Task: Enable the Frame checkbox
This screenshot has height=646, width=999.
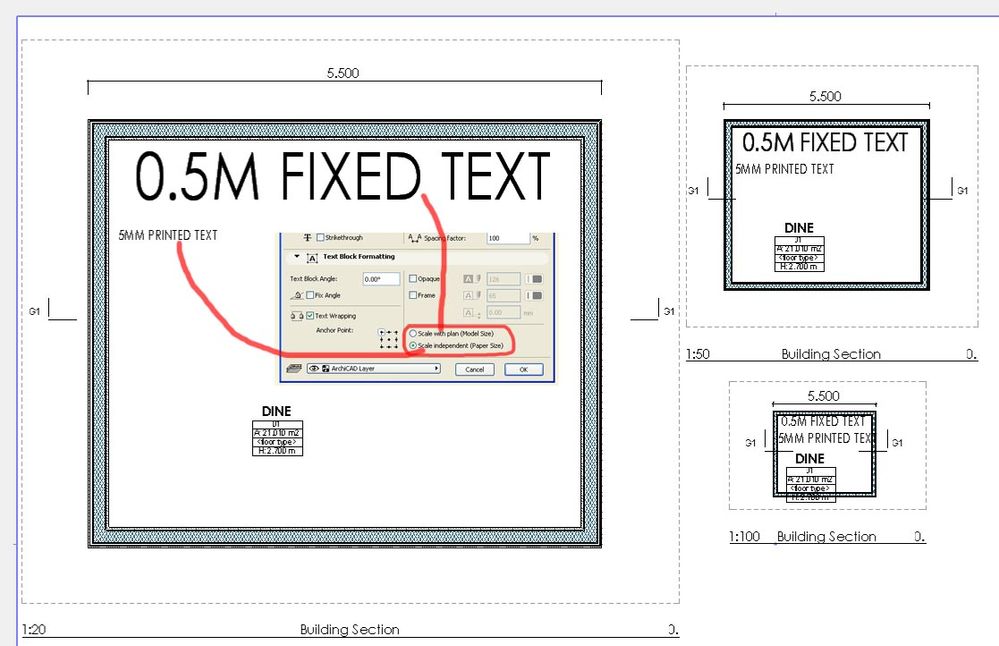Action: 413,295
